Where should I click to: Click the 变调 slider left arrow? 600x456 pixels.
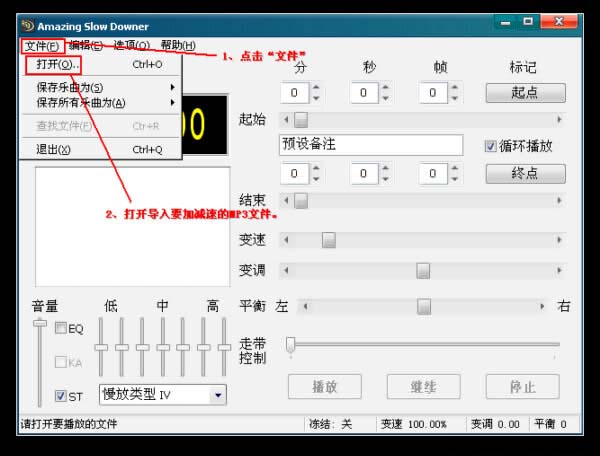click(286, 270)
